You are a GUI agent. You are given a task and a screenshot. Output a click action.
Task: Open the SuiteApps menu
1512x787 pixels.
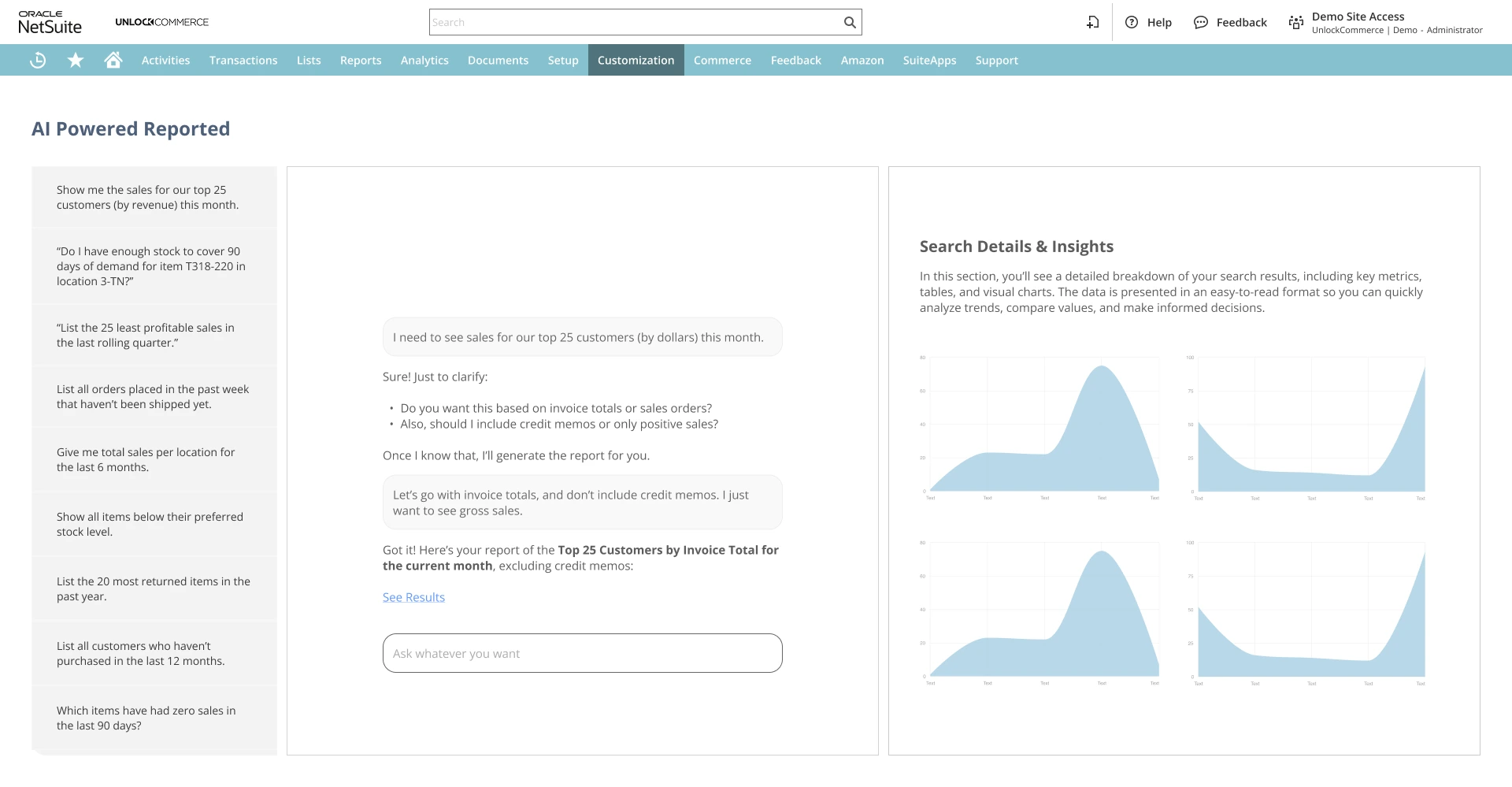coord(929,61)
